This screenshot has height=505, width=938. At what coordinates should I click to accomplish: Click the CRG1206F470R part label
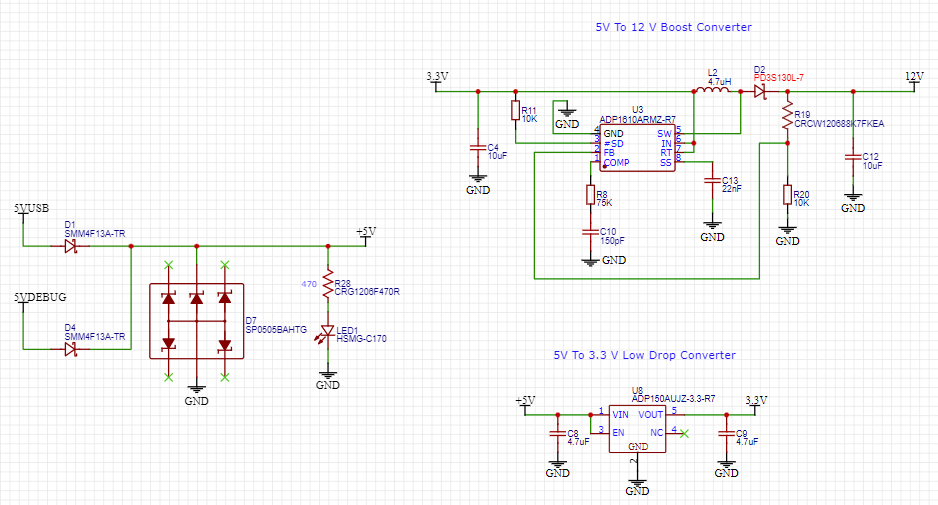click(x=367, y=292)
